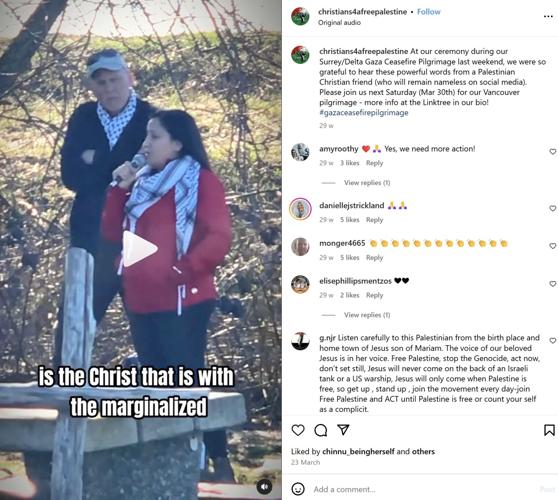
Task: Open chinnu_beingherself's profile from Liked by
Action: (x=358, y=452)
